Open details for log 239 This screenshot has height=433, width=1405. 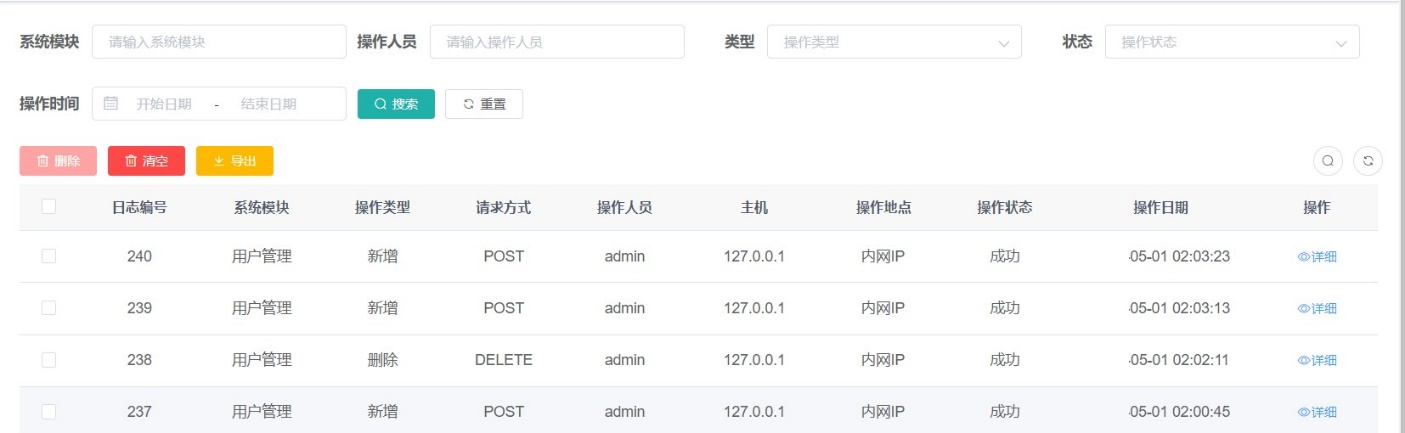click(1317, 309)
